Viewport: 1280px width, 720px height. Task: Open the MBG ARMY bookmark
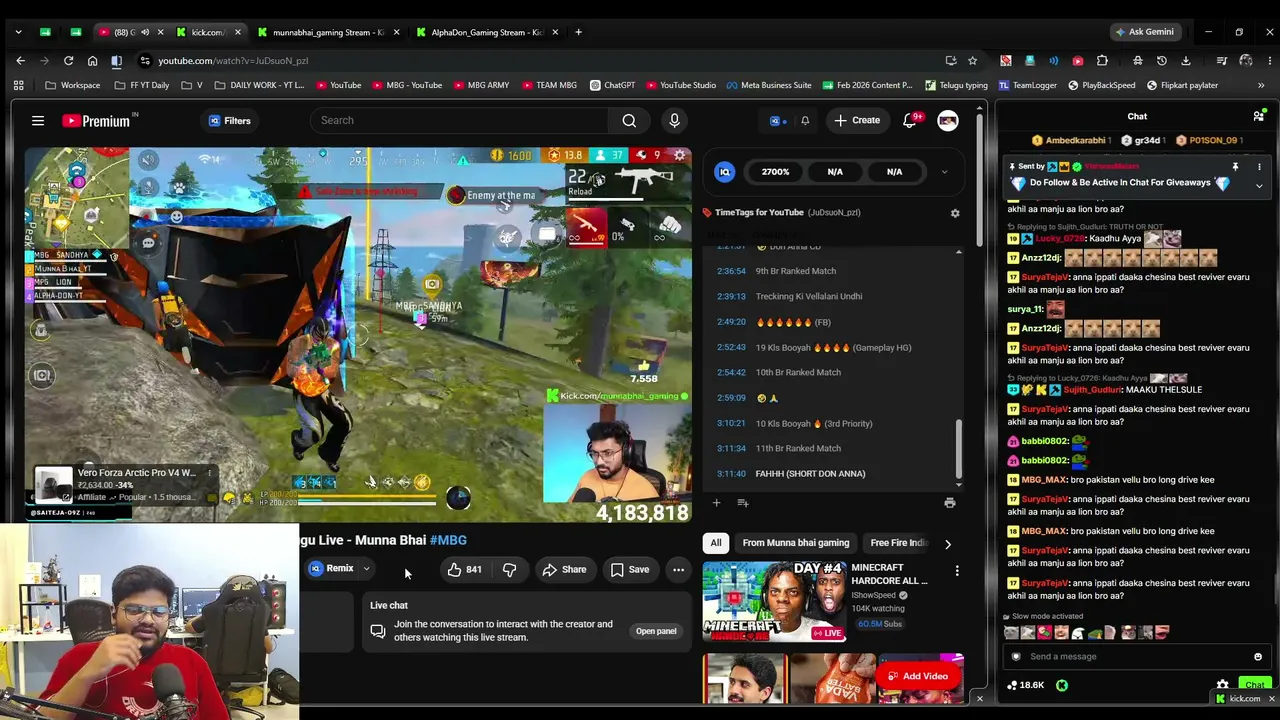[480, 86]
